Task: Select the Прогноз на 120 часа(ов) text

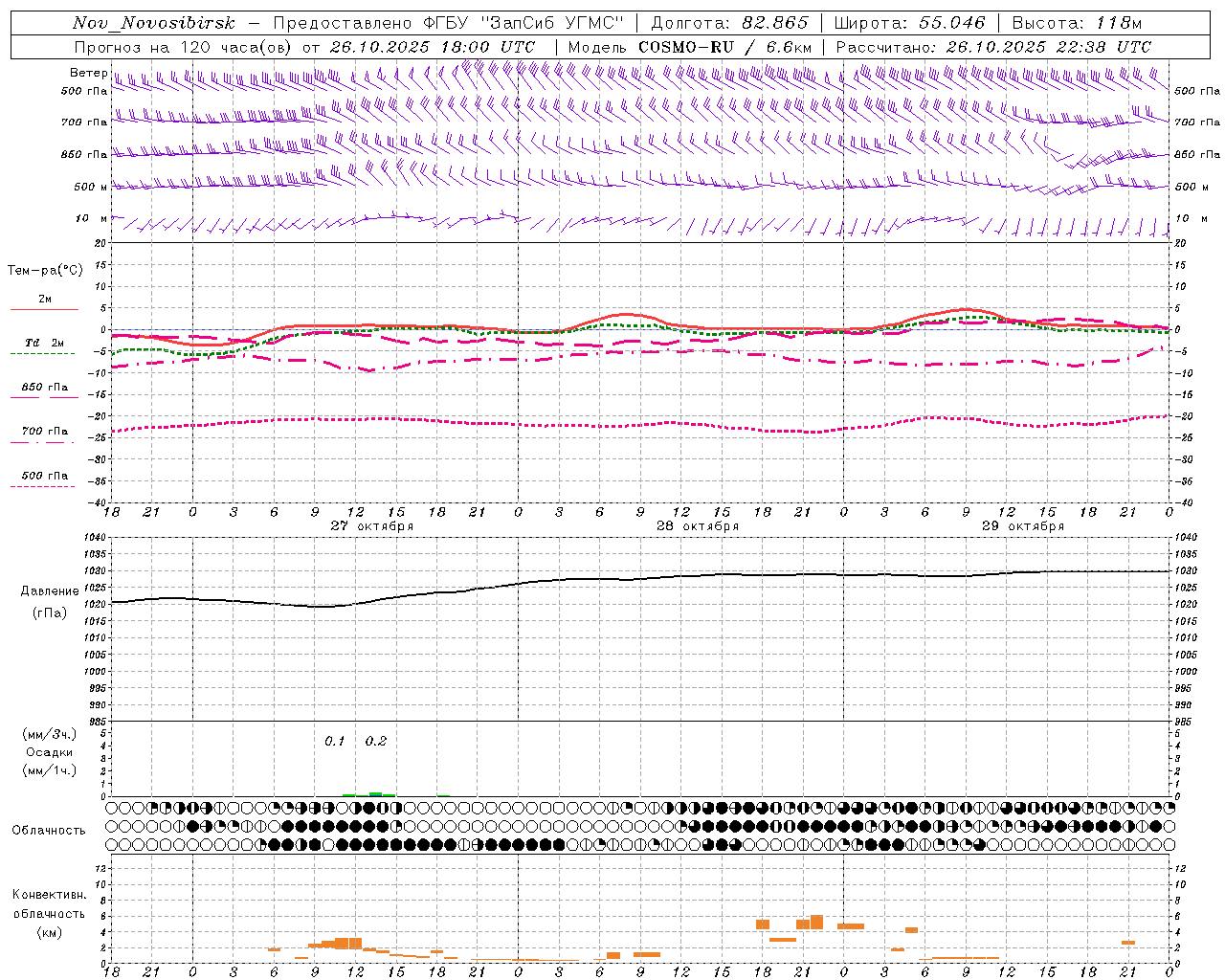Action: 185,47
